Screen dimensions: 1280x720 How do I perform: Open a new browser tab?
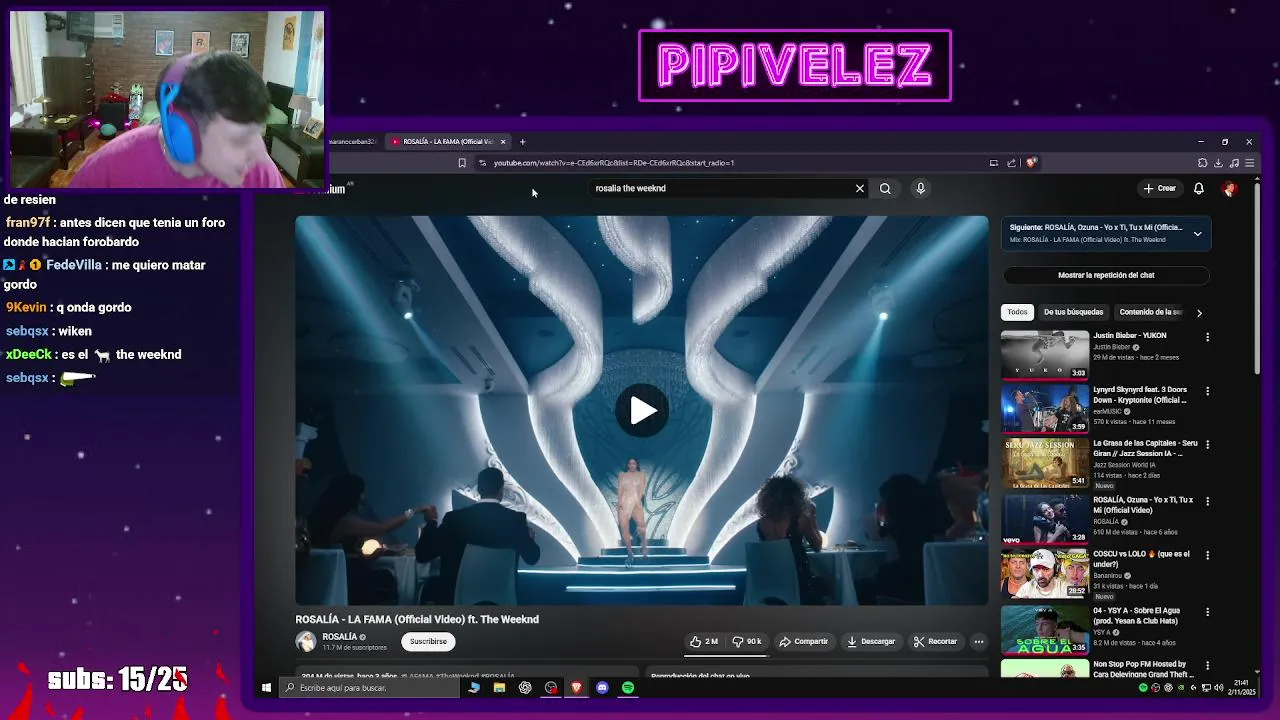pos(522,141)
